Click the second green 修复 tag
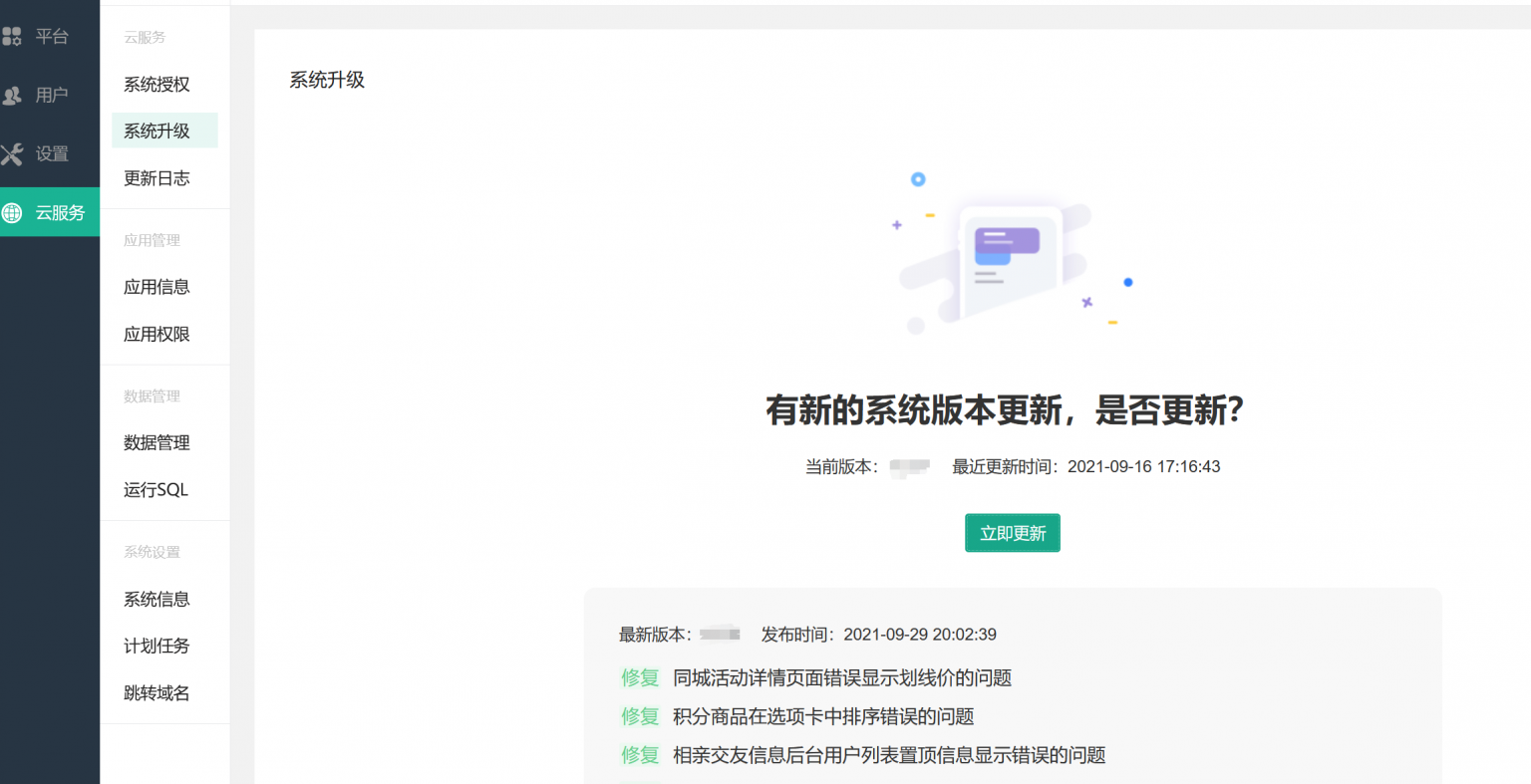Viewport: 1531px width, 784px height. [x=640, y=717]
